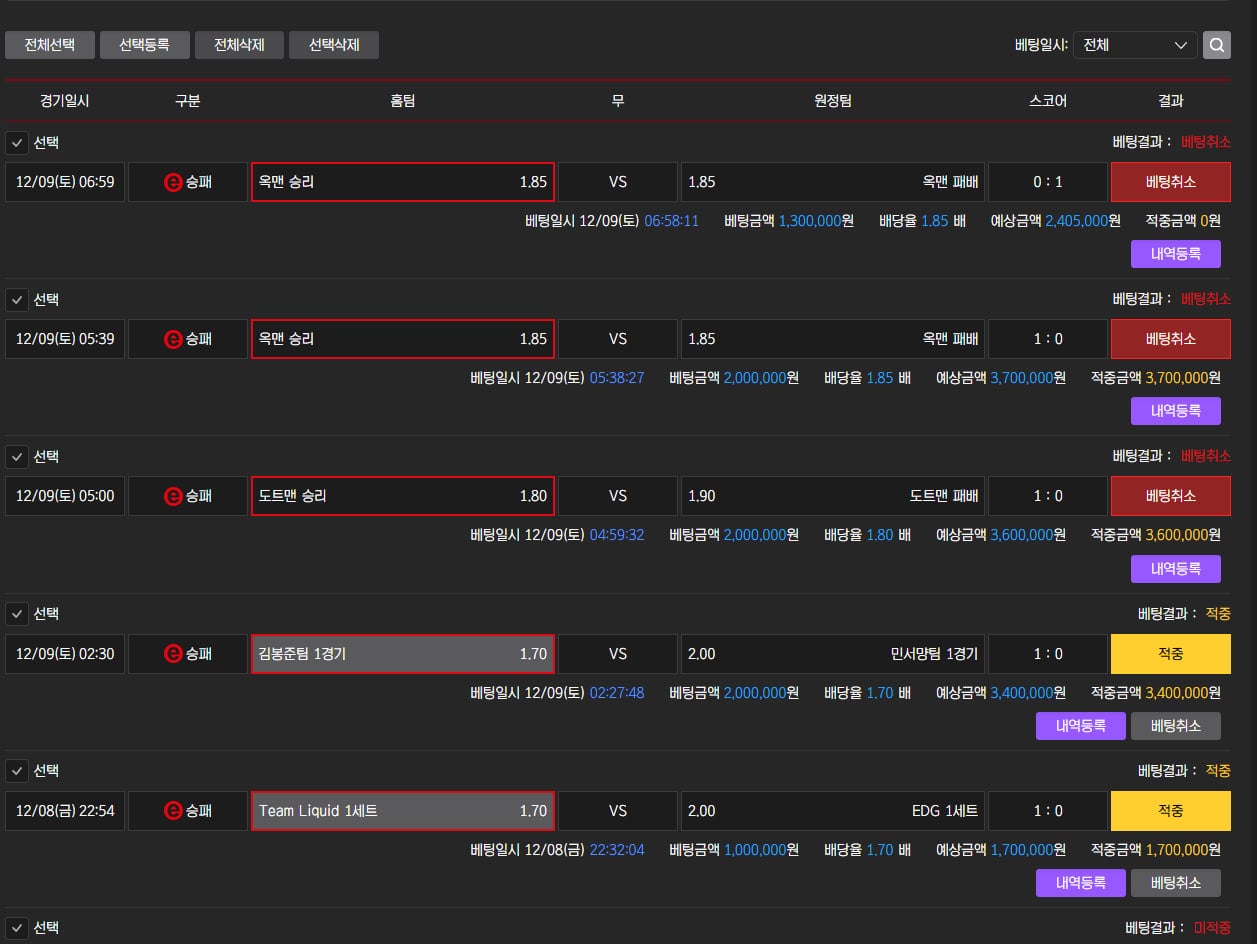Click the 선택등록 button
Screen dimensions: 1257x944
(144, 45)
